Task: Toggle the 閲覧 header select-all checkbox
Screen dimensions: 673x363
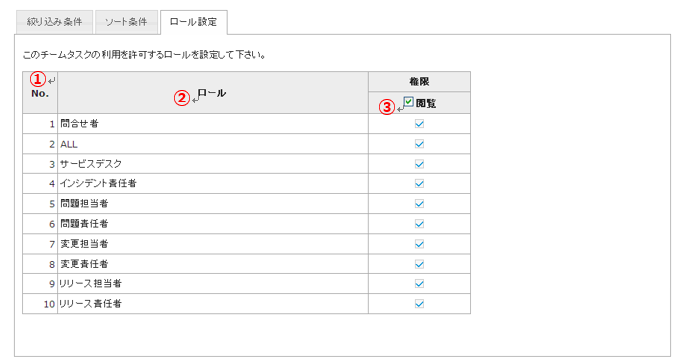Action: click(409, 102)
